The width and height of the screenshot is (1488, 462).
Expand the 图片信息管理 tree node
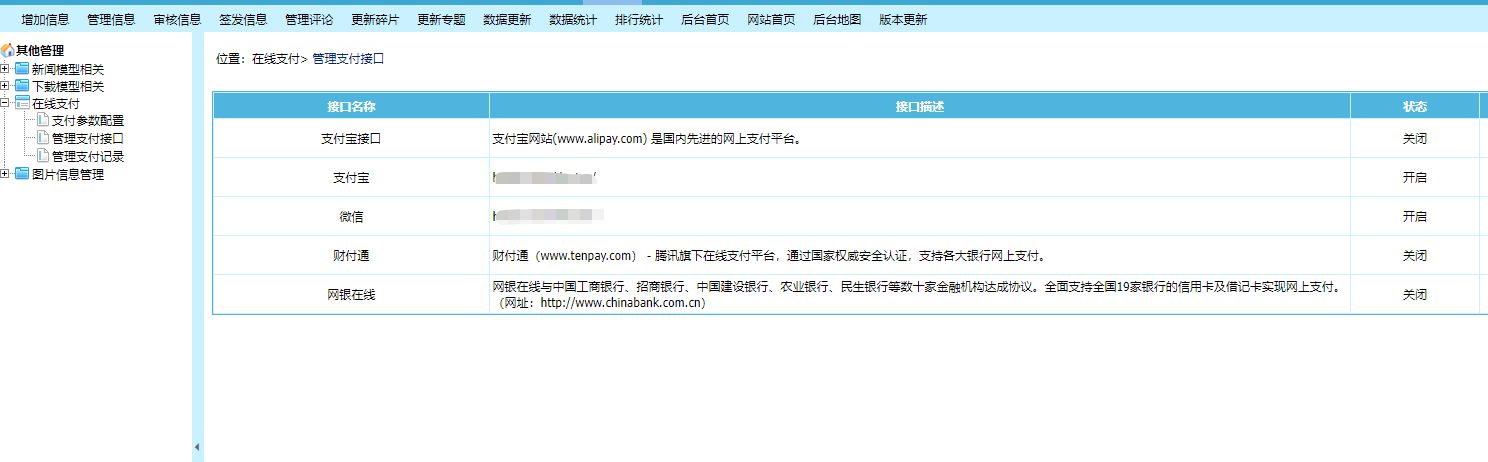click(x=5, y=174)
